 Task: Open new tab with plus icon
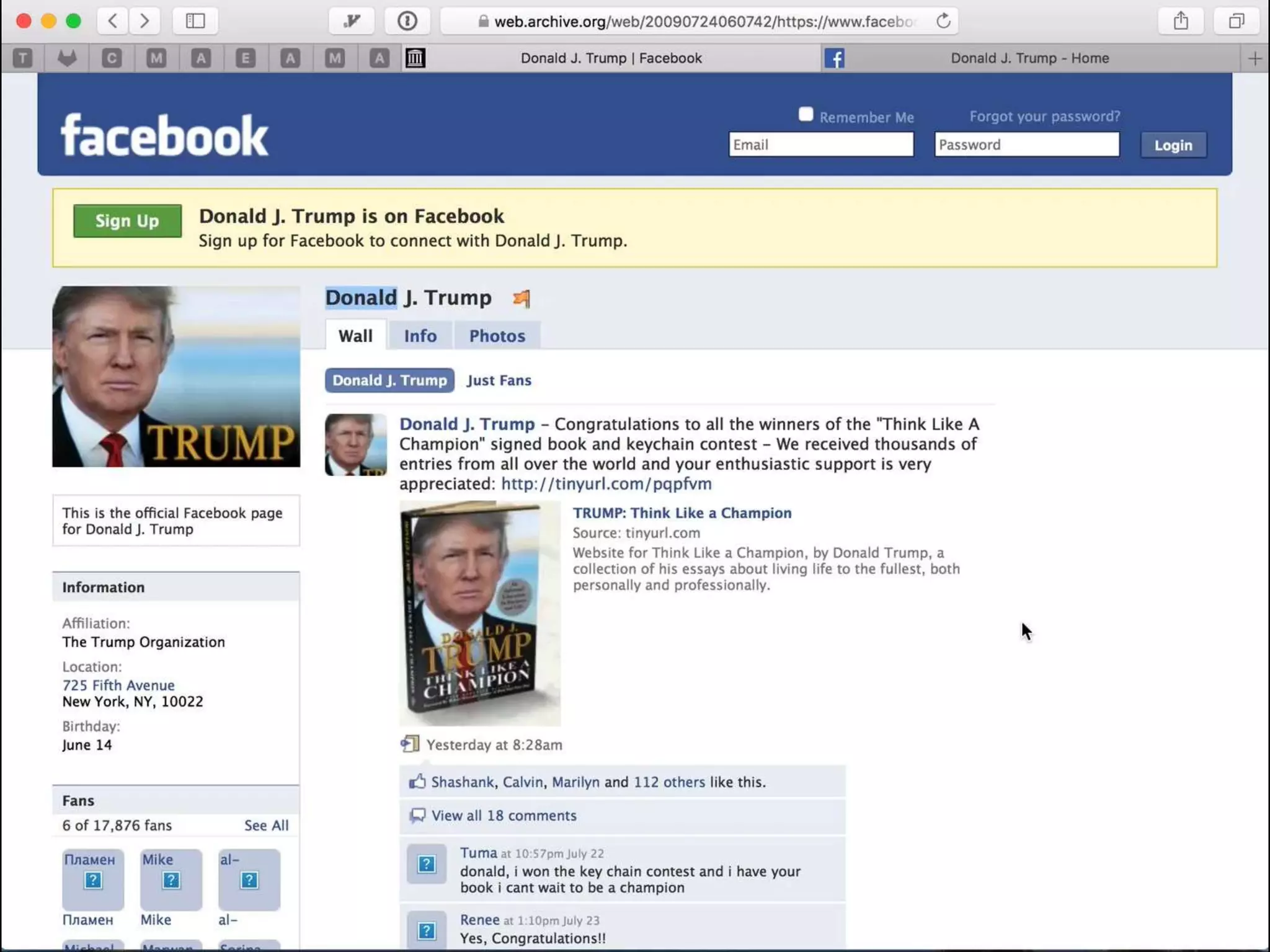tap(1254, 58)
